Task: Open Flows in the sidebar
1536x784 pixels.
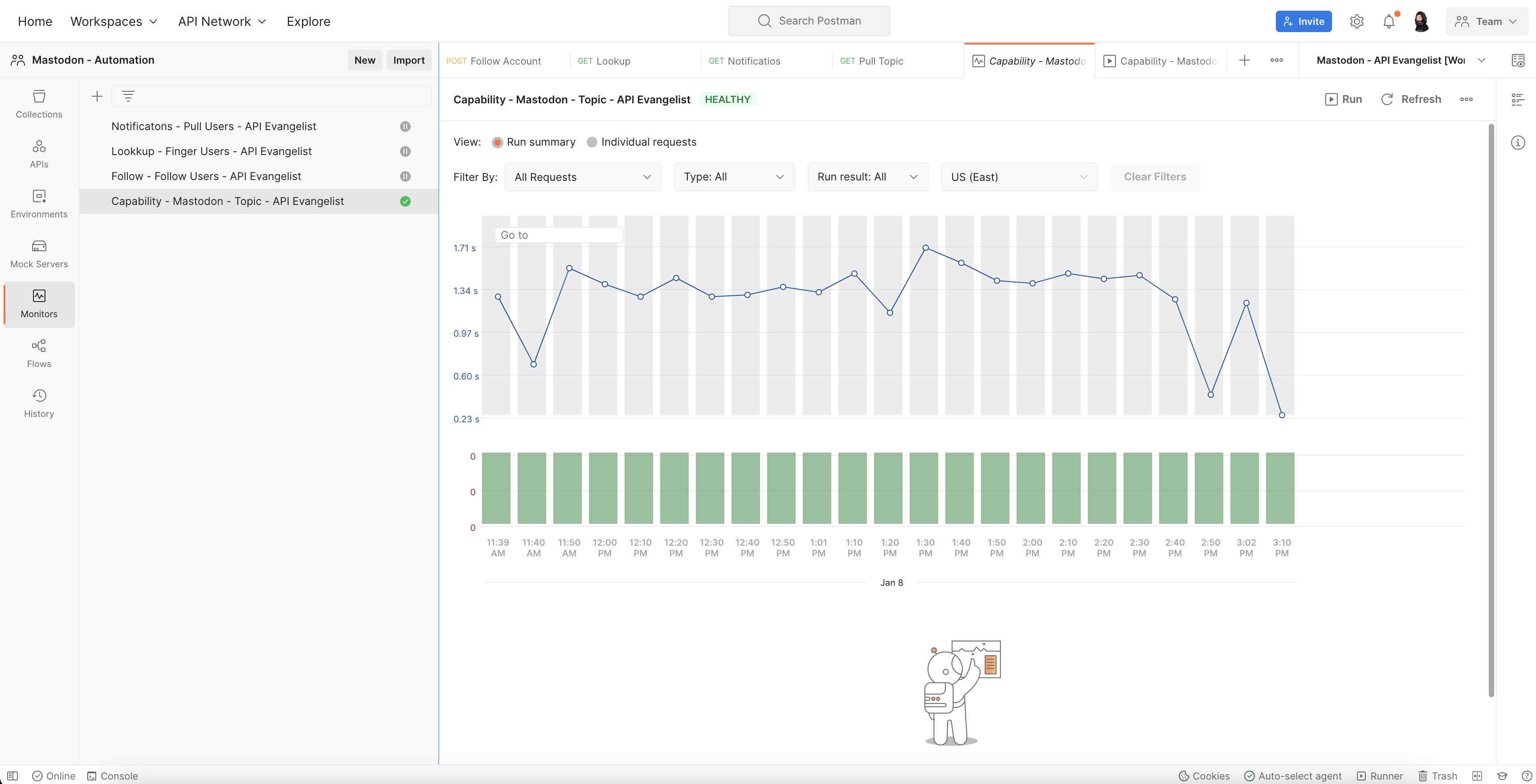Action: click(x=39, y=354)
